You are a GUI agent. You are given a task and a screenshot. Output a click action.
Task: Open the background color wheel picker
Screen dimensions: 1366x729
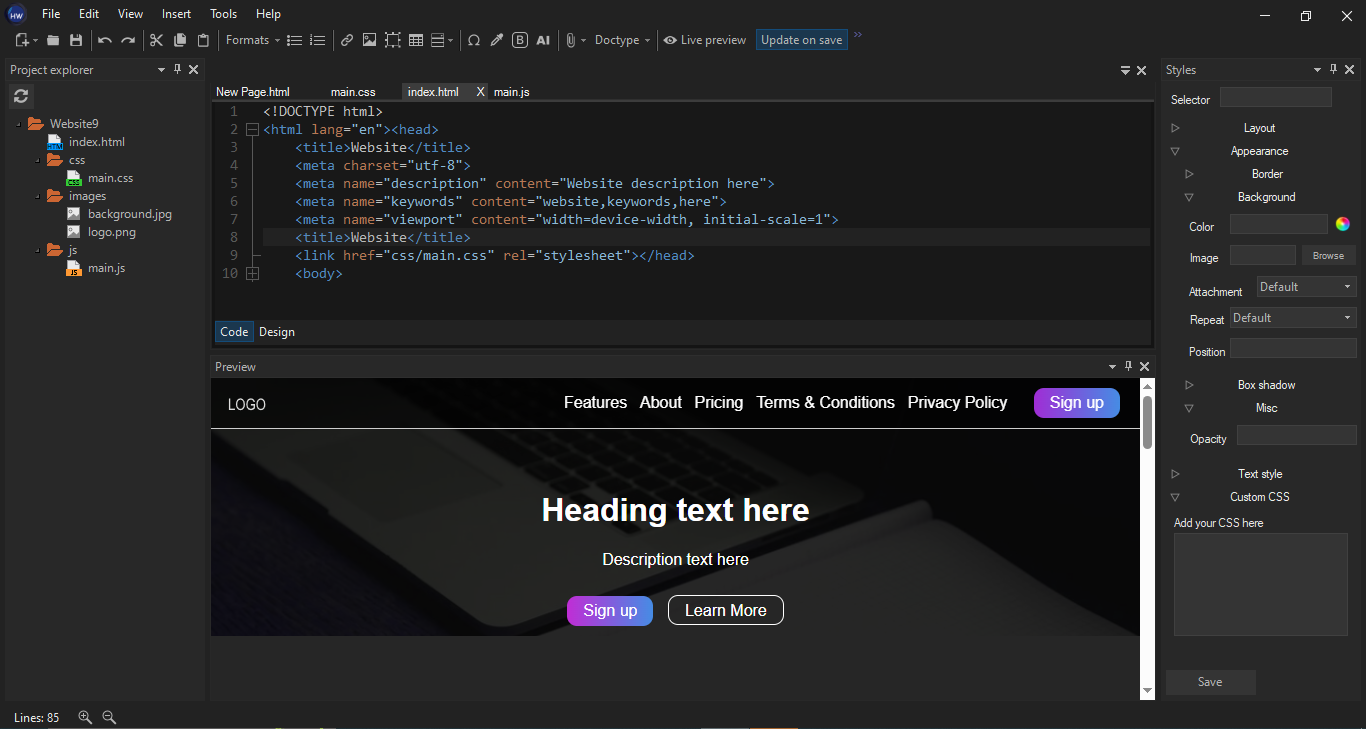pos(1342,224)
